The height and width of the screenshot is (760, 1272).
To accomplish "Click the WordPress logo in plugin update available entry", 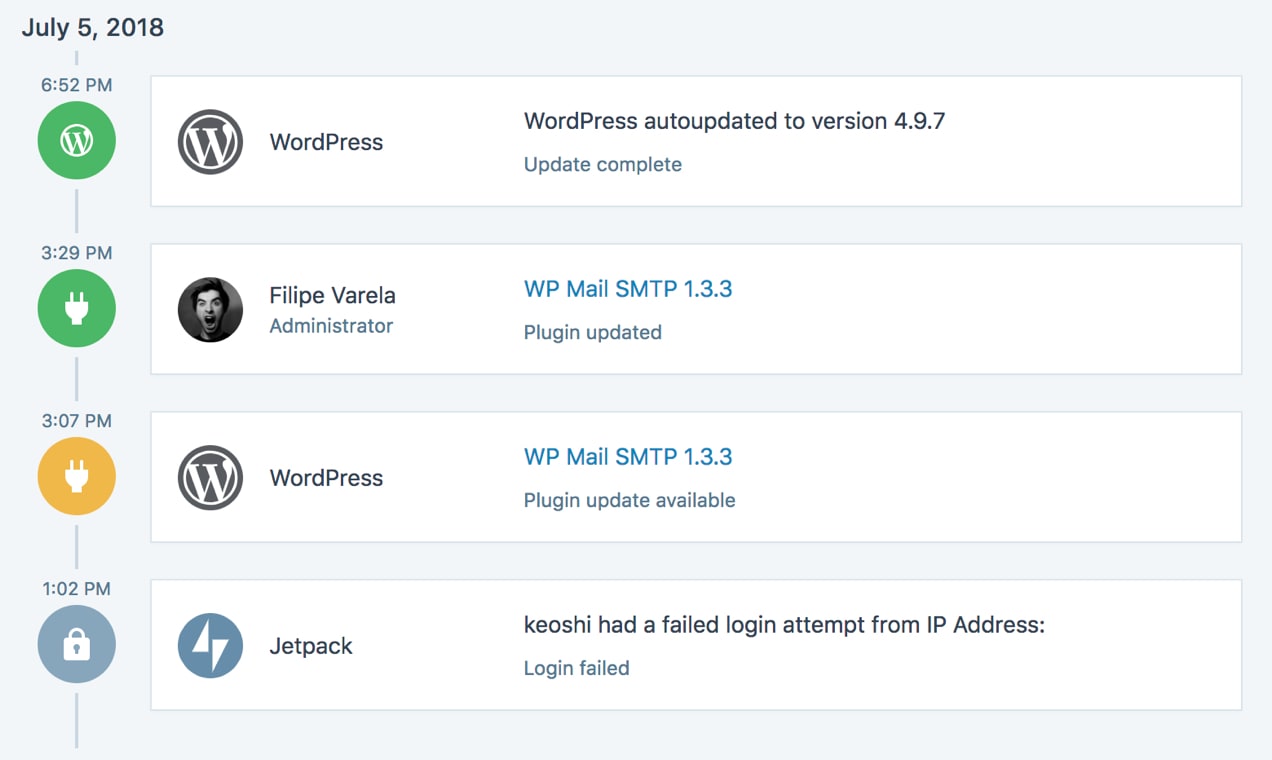I will pyautogui.click(x=210, y=478).
